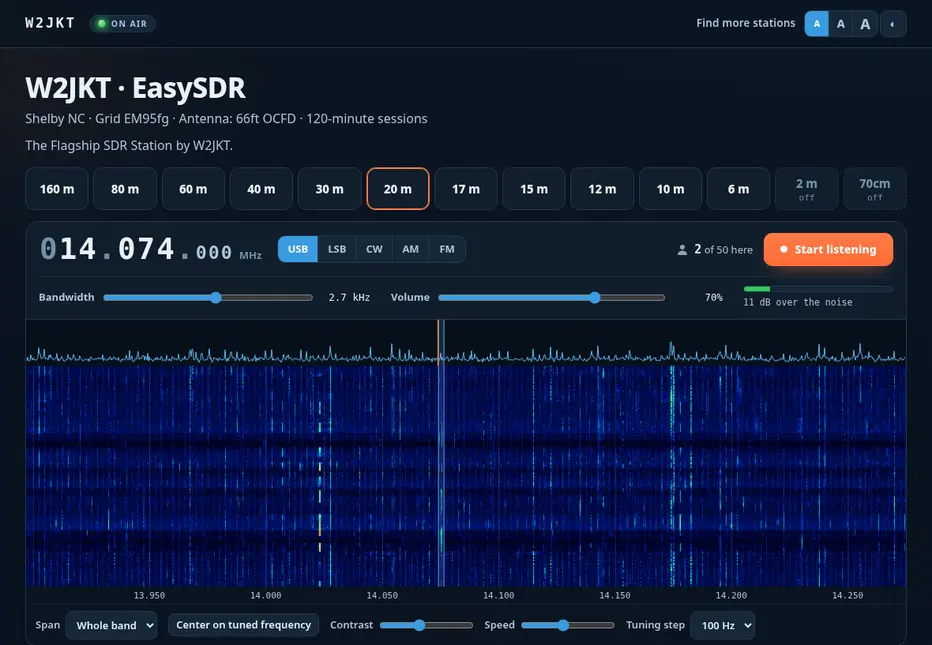Click the 2 m off band button
Screen dimensions: 932x645
click(x=807, y=189)
